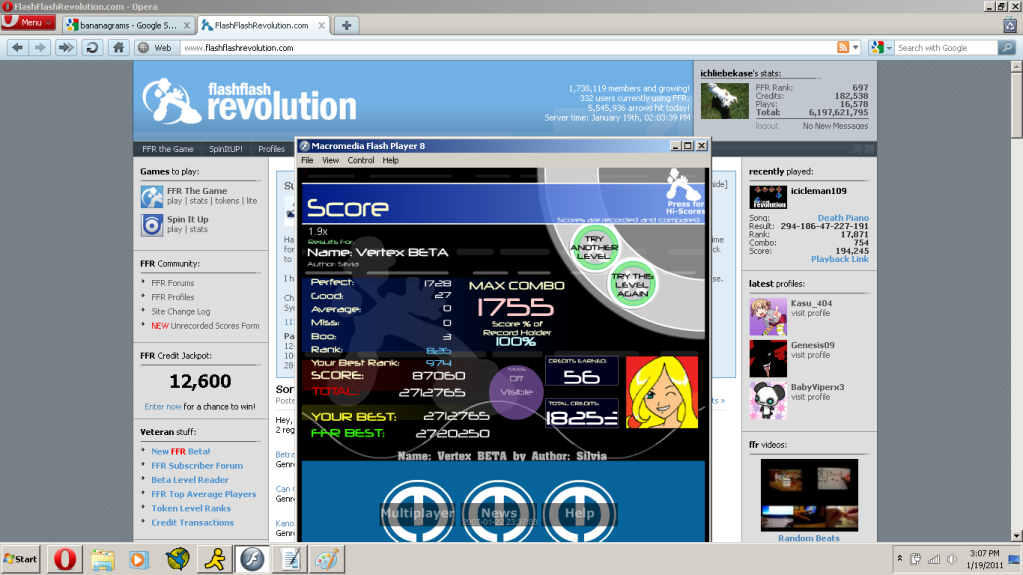Expand the RSS feed dropdown in address bar
The width and height of the screenshot is (1023, 575).
pos(855,47)
